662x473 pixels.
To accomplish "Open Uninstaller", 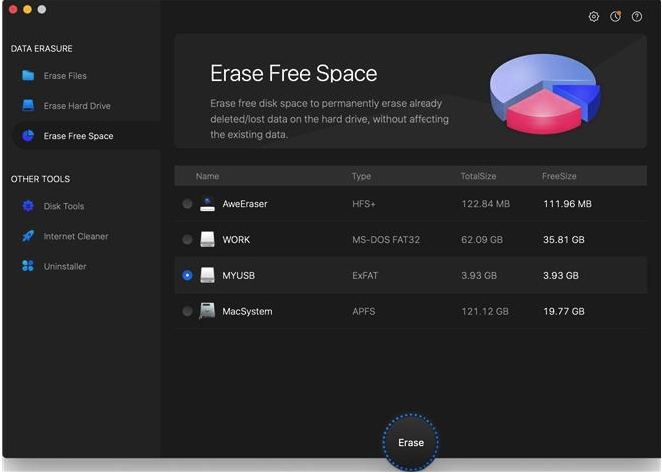I will coord(65,266).
